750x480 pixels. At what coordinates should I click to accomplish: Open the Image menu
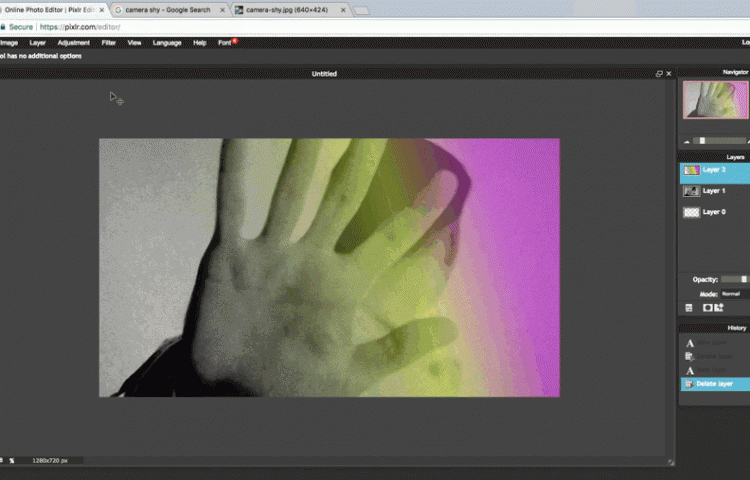[x=9, y=43]
